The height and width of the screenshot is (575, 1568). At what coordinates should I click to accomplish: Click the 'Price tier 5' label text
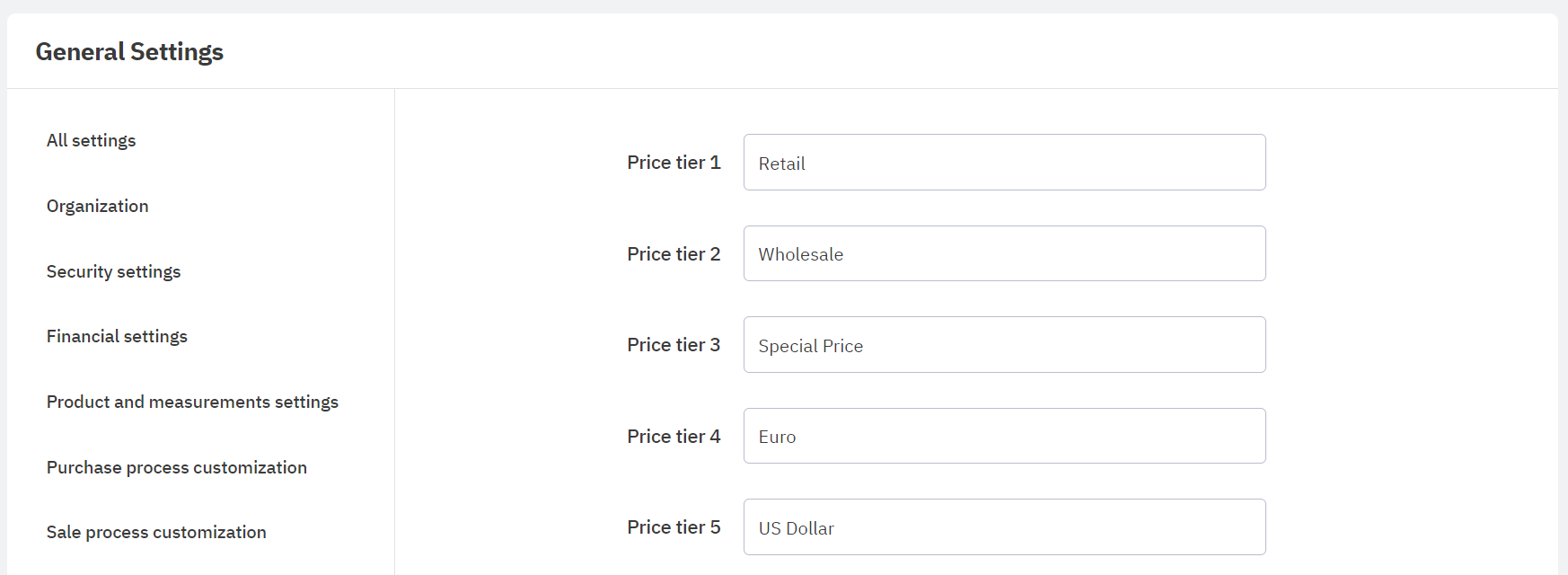coord(674,527)
